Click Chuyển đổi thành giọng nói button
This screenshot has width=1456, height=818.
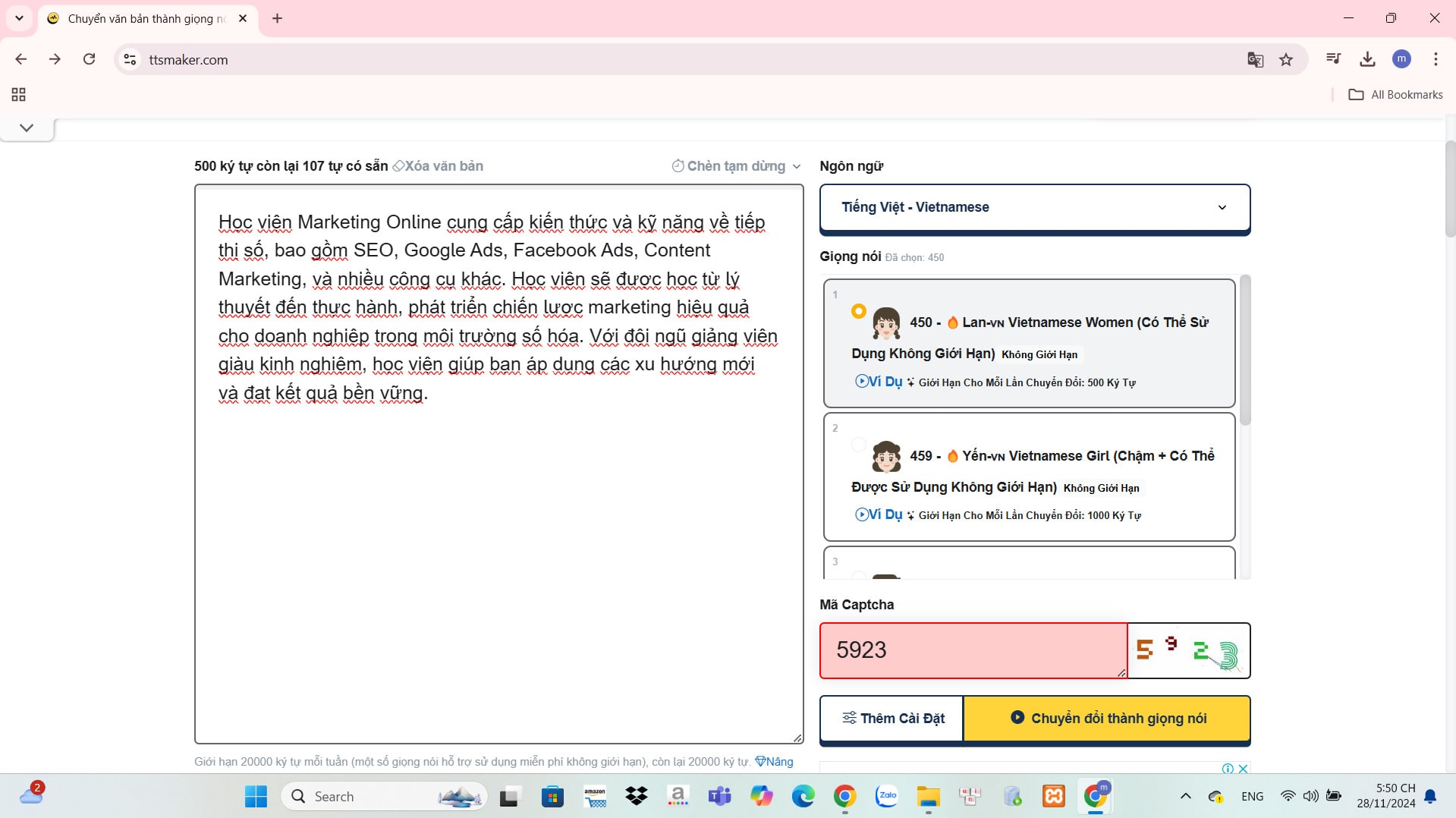click(x=1107, y=718)
